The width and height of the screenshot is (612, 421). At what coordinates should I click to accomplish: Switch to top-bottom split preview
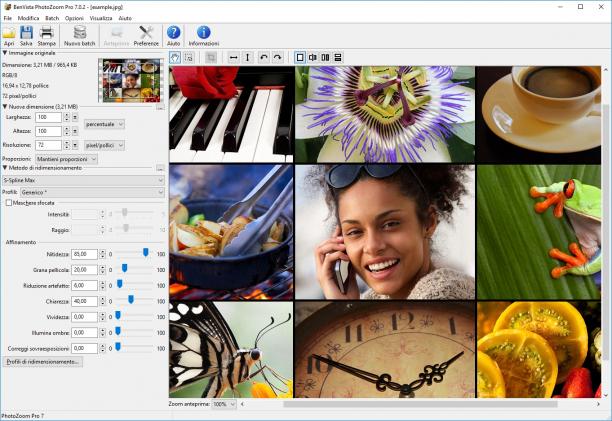click(x=338, y=58)
